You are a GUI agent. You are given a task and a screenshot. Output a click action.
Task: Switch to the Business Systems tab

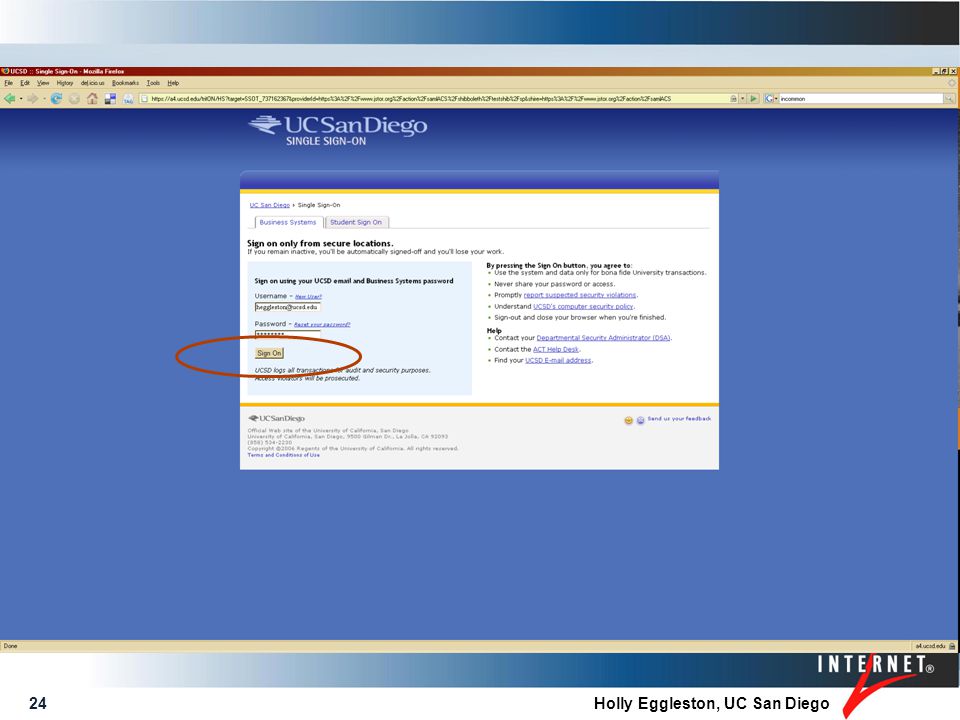click(288, 222)
